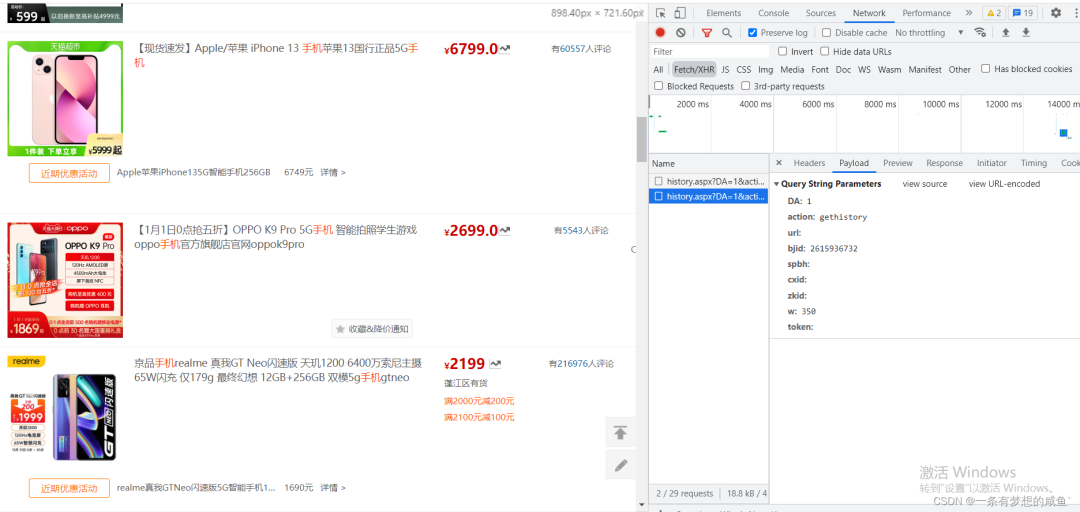Filter requests by Img
Screen dimensions: 1080x512
pyautogui.click(x=765, y=70)
